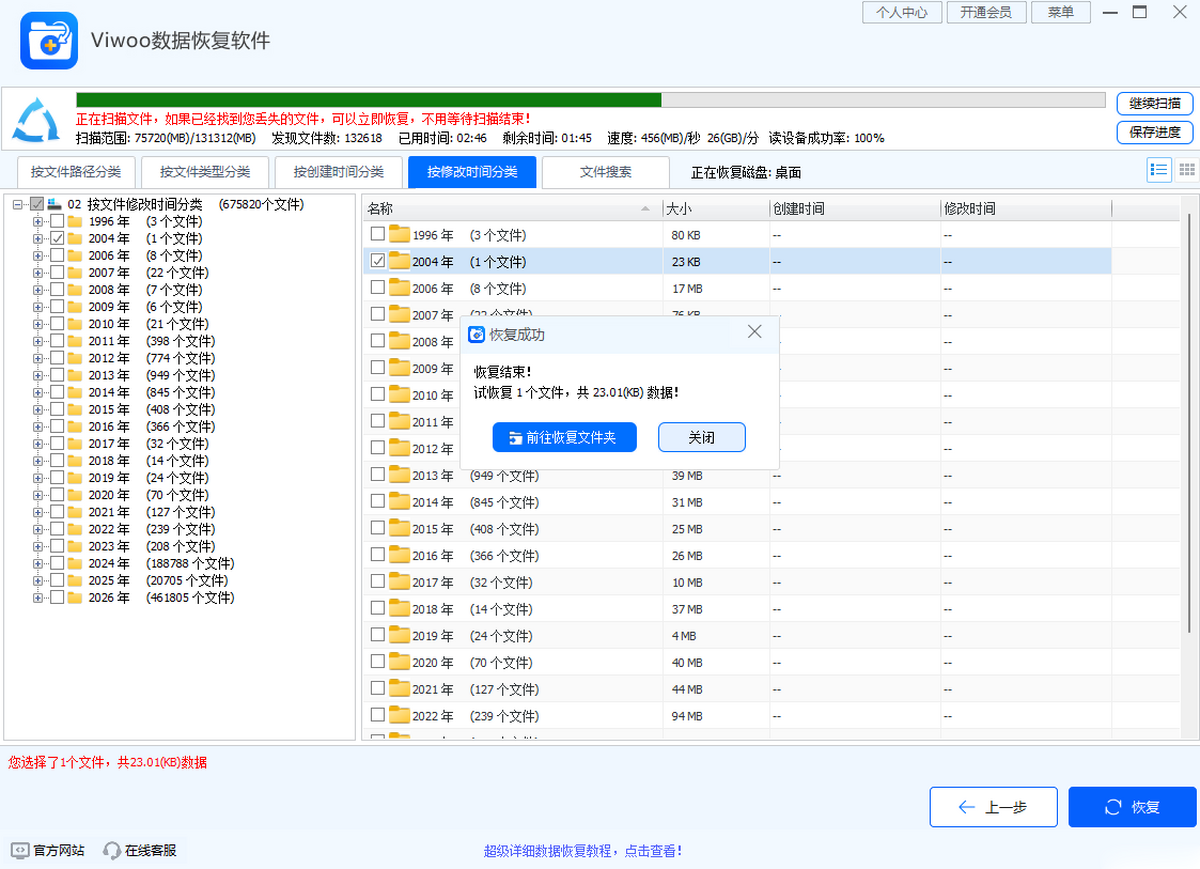Image resolution: width=1200 pixels, height=869 pixels.
Task: Check the 1996 年 checkbox in tree
Action: coord(57,221)
